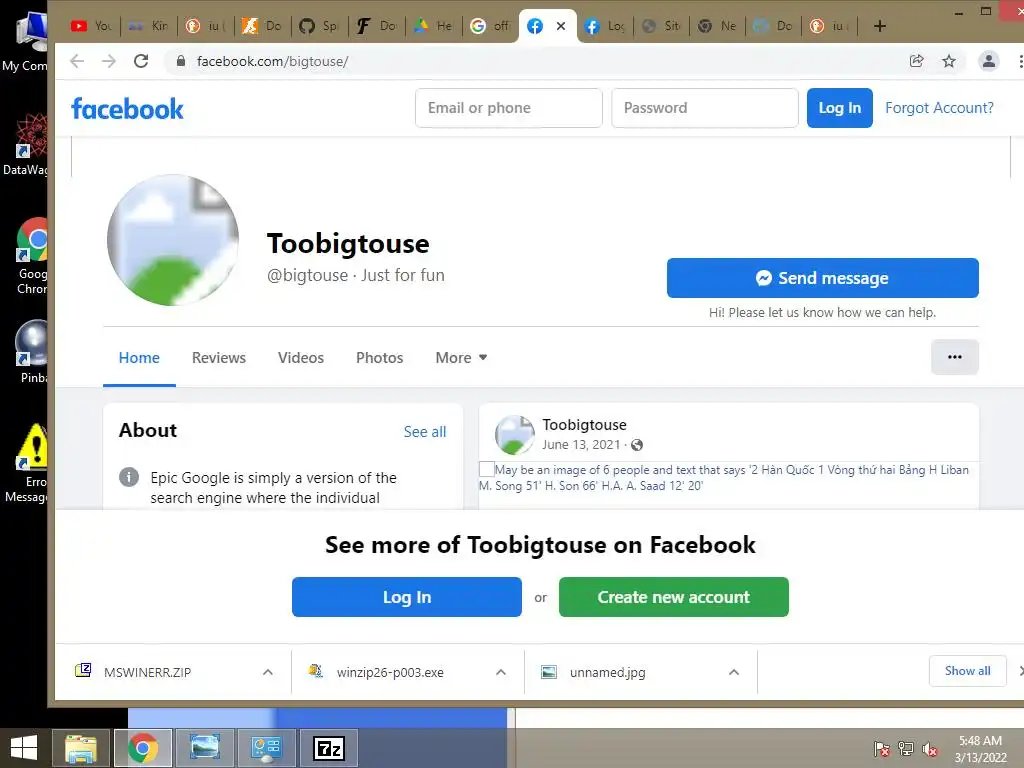This screenshot has height=768, width=1024.
Task: Click the network tray icon
Action: coord(906,749)
